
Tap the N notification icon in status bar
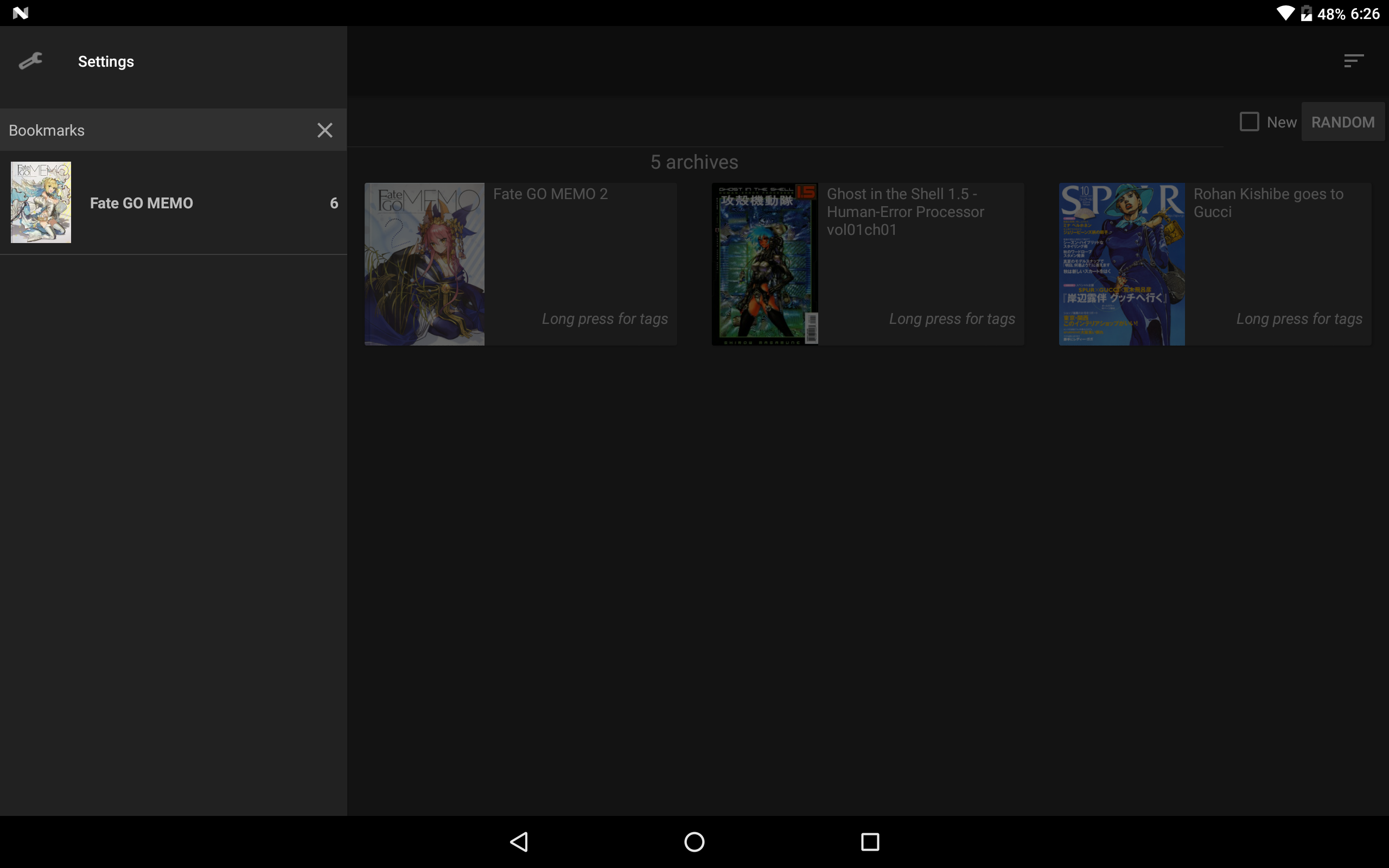[20, 12]
